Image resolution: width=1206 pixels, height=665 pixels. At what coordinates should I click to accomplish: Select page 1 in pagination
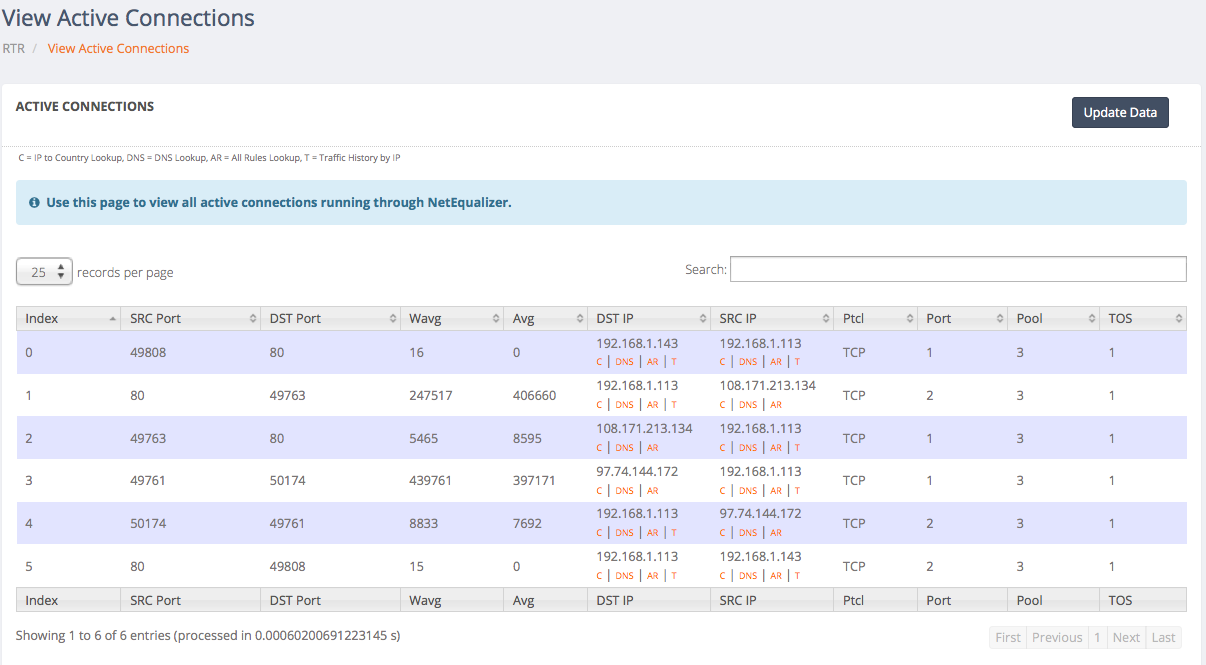pos(1097,637)
